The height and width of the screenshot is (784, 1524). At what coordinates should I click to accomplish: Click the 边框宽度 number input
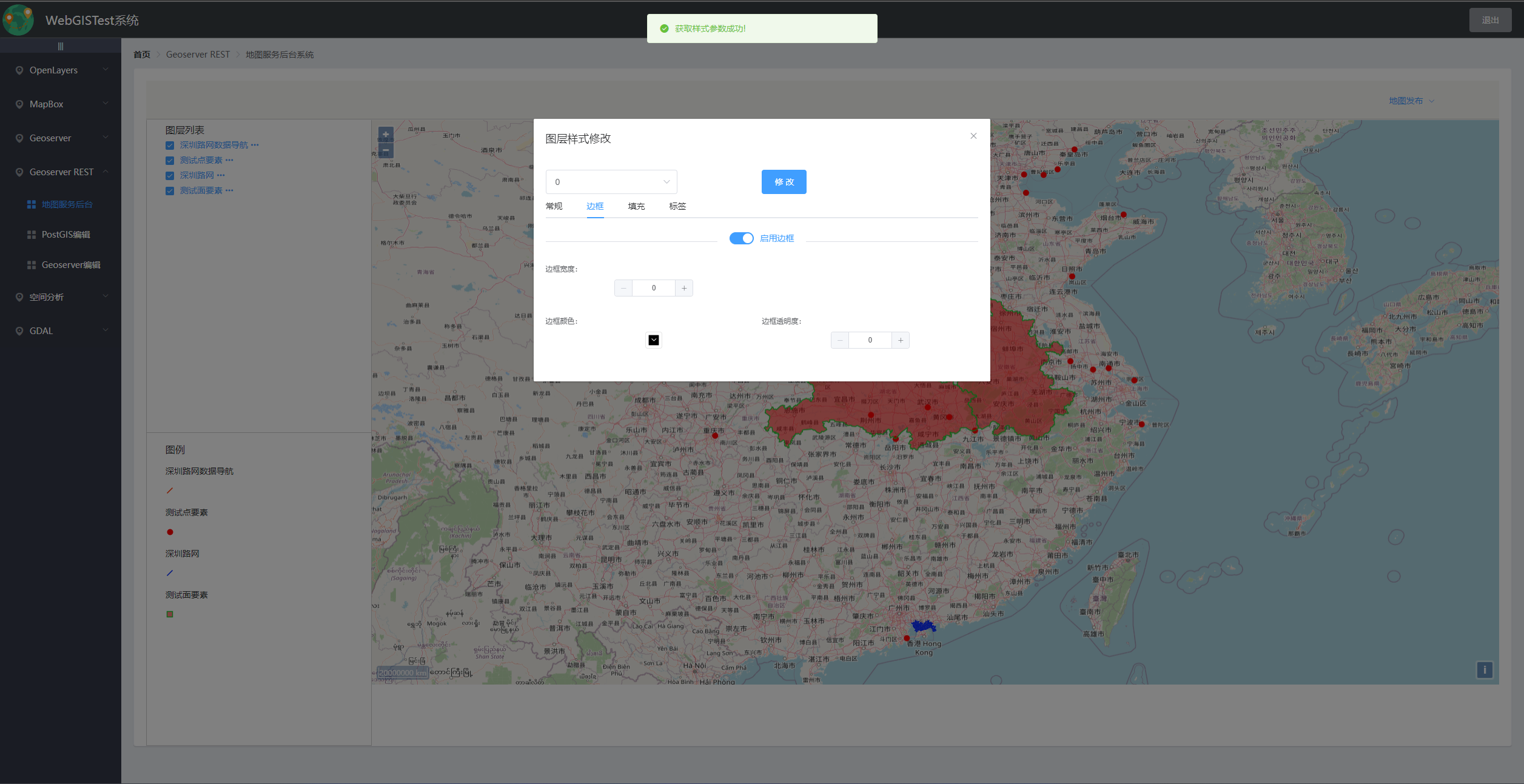pos(654,288)
